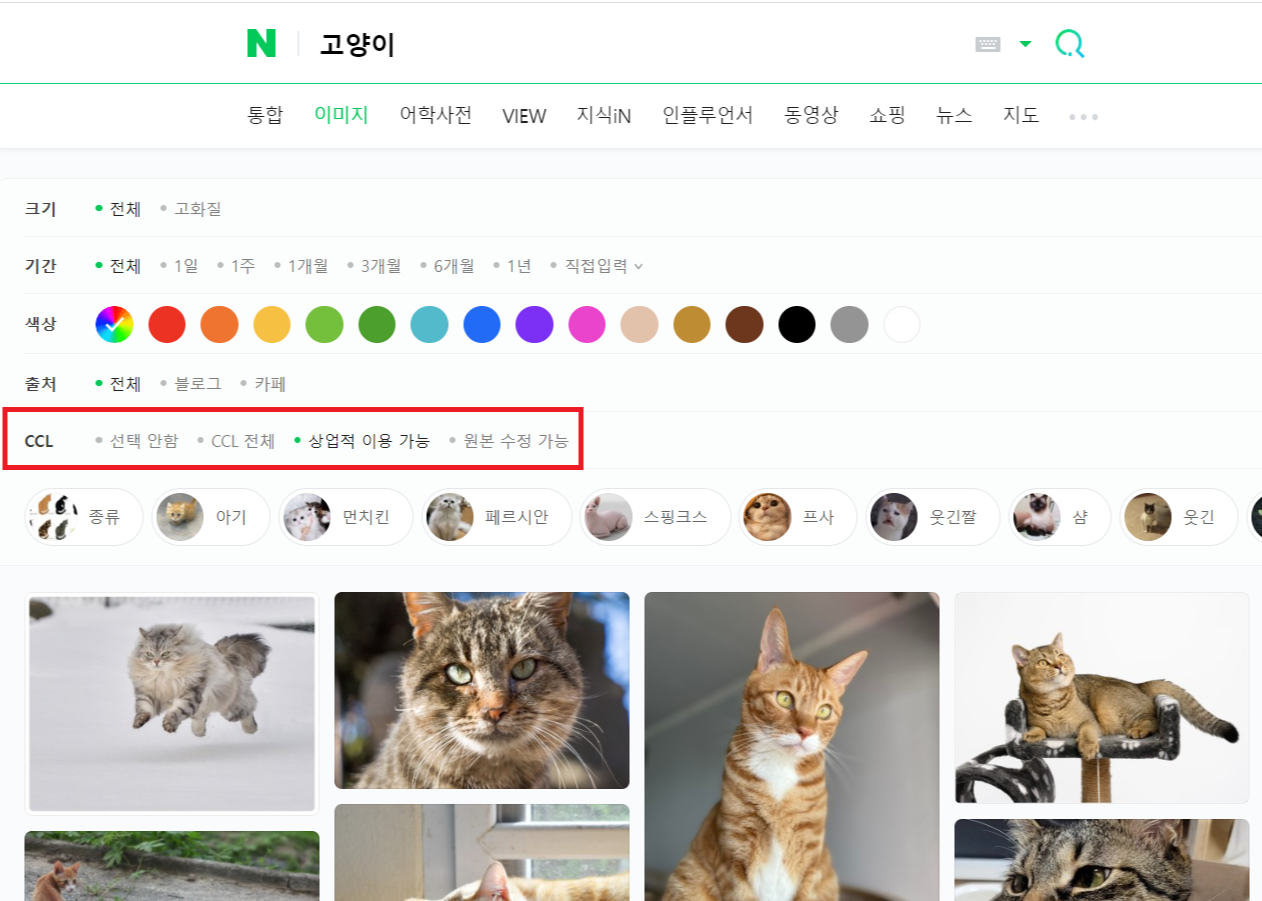The width and height of the screenshot is (1262, 901).
Task: Click the 먼치킨 keyword chip
Action: 346,517
